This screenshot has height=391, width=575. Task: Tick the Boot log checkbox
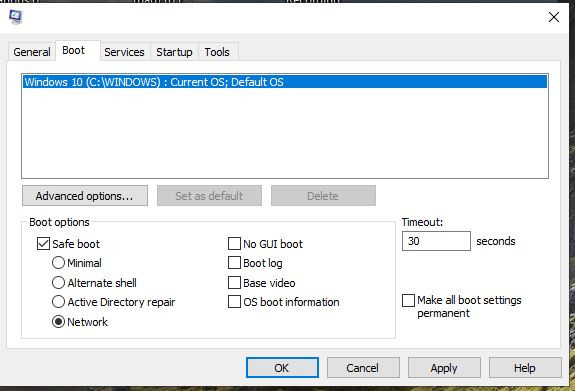point(234,263)
